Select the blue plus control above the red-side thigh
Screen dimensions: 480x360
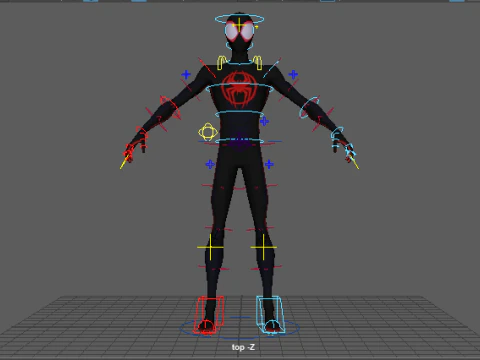[210, 164]
